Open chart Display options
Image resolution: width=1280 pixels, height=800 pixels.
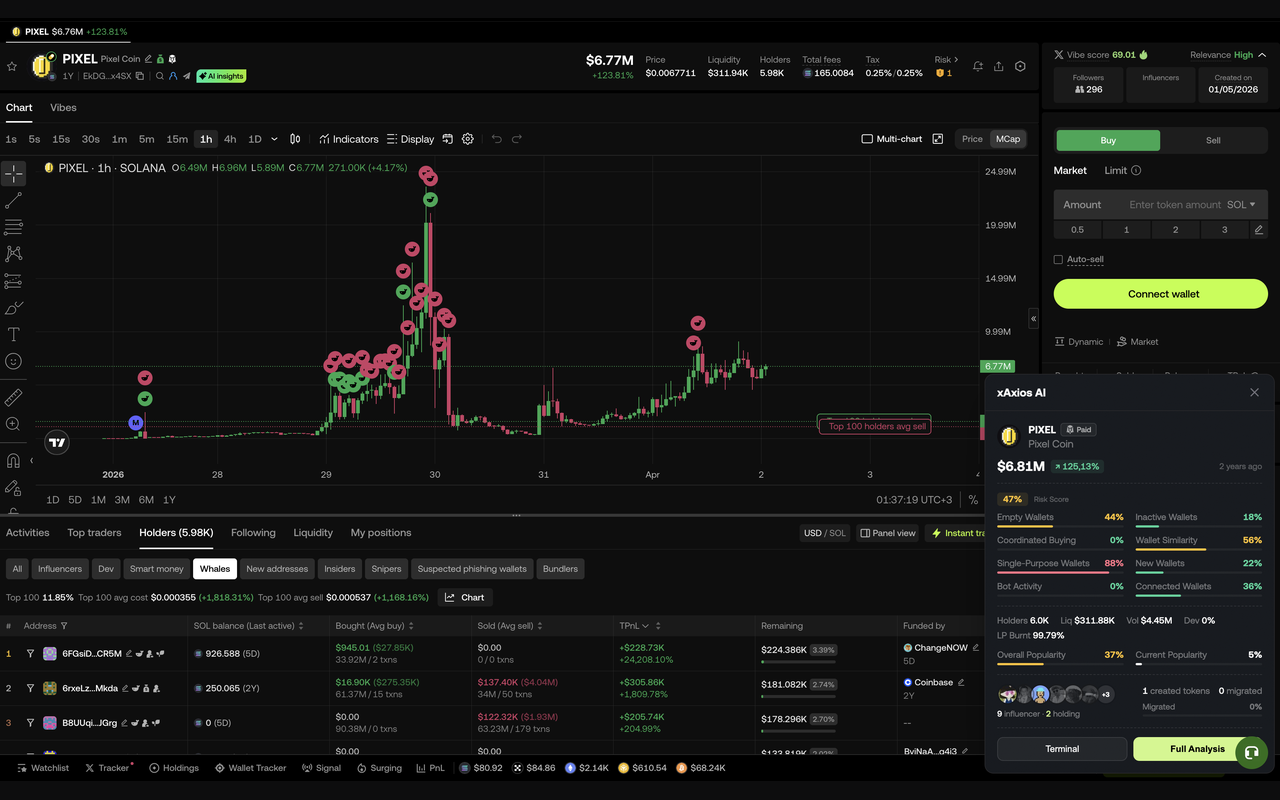(x=410, y=139)
